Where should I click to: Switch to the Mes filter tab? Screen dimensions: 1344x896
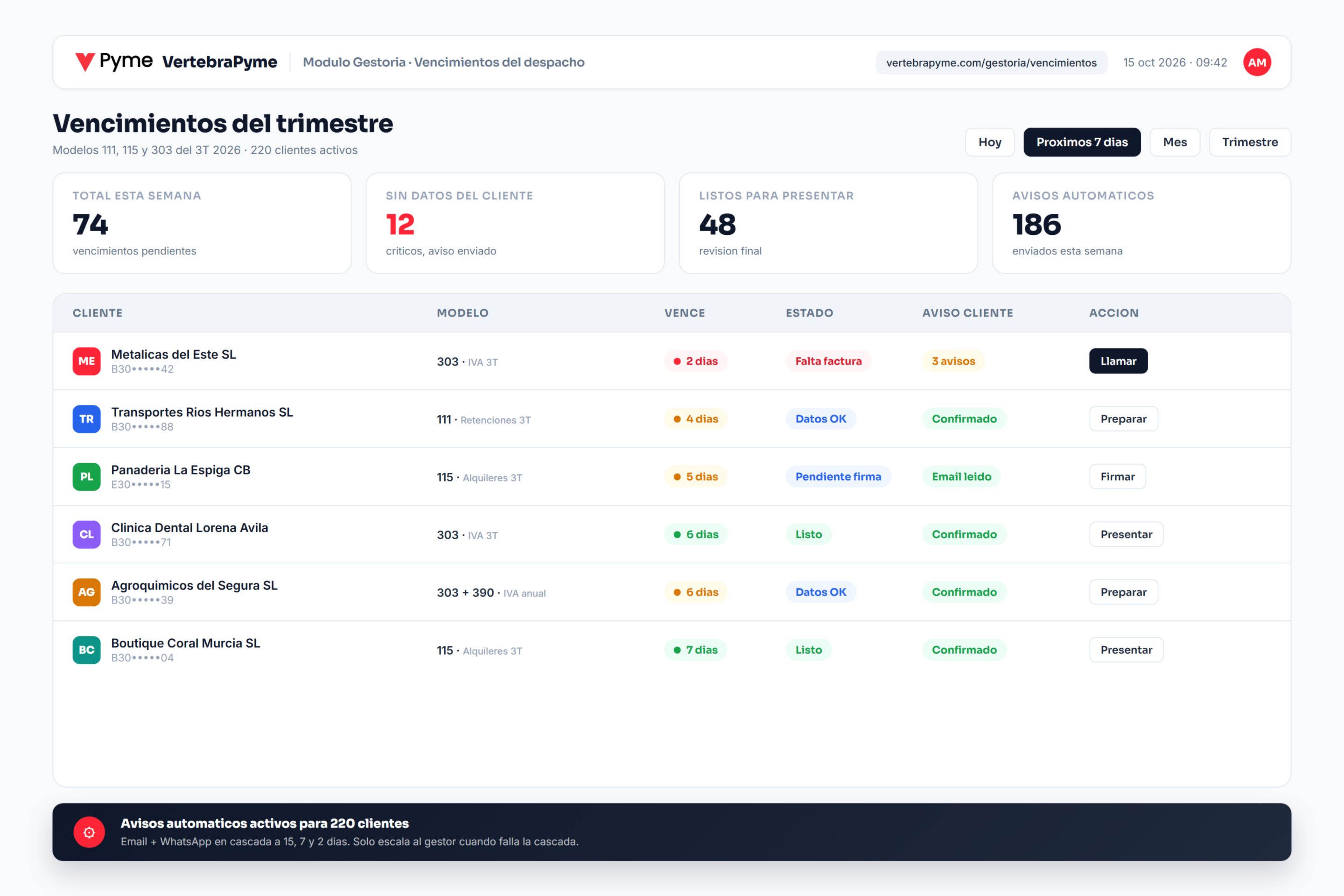pos(1174,142)
